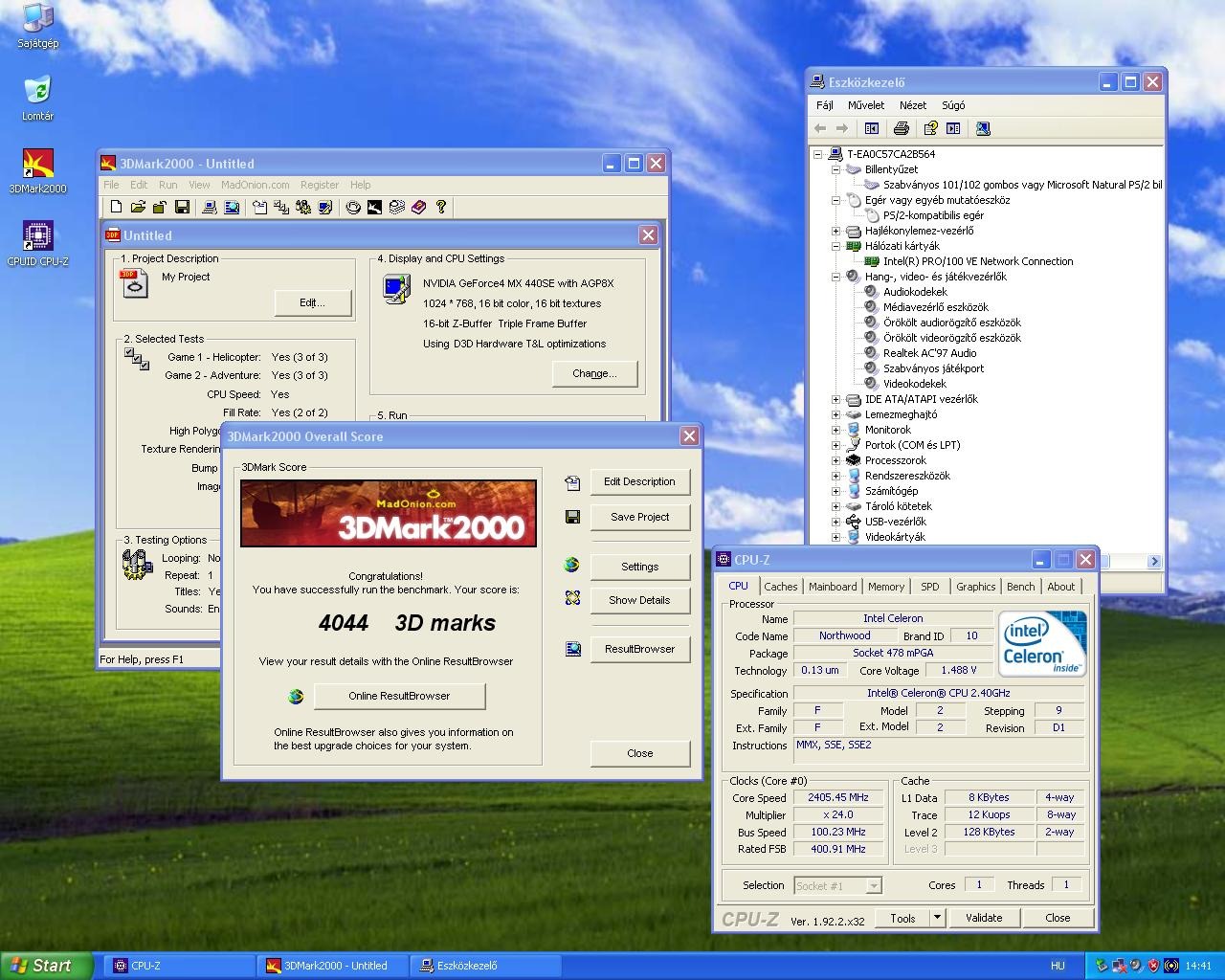Click the Save floppy disk icon in 3DMark2000 toolbar

[x=182, y=207]
